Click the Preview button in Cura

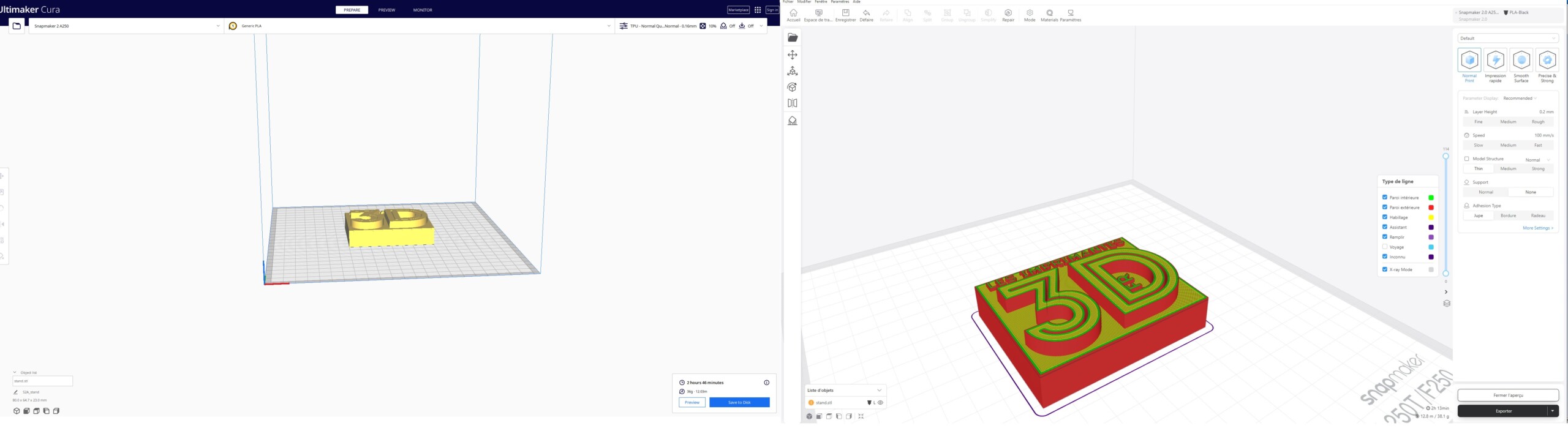(x=692, y=402)
